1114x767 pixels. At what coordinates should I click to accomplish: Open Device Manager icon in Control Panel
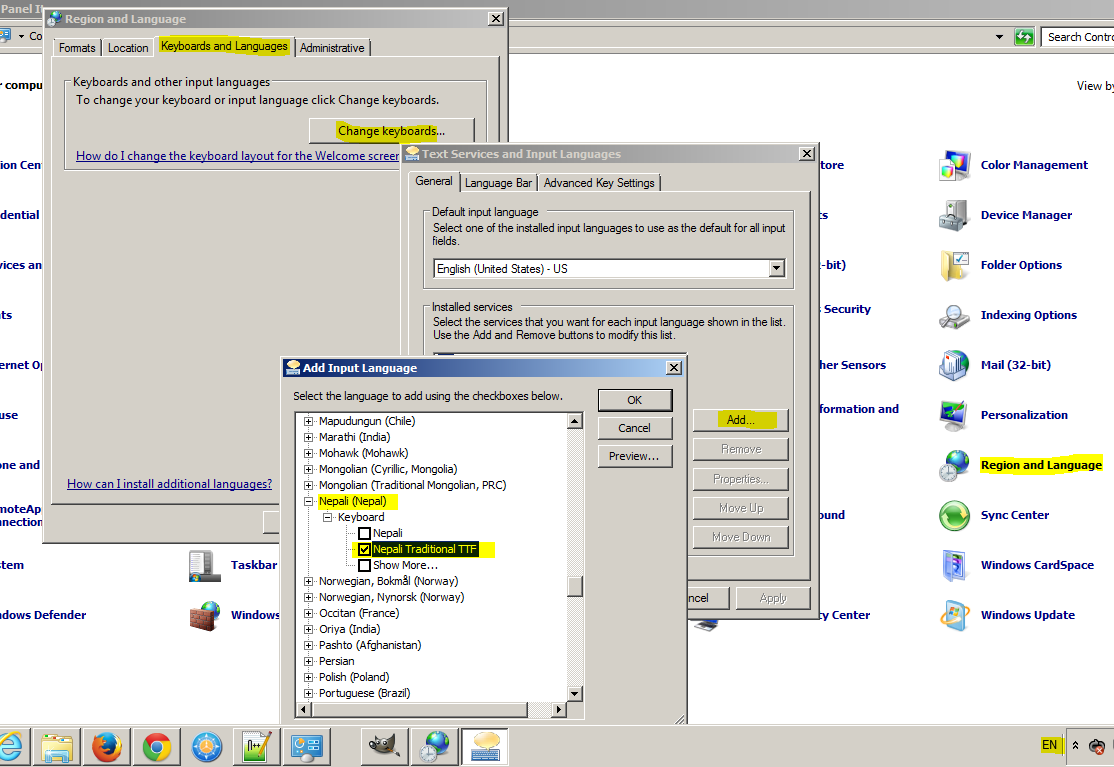coord(954,215)
